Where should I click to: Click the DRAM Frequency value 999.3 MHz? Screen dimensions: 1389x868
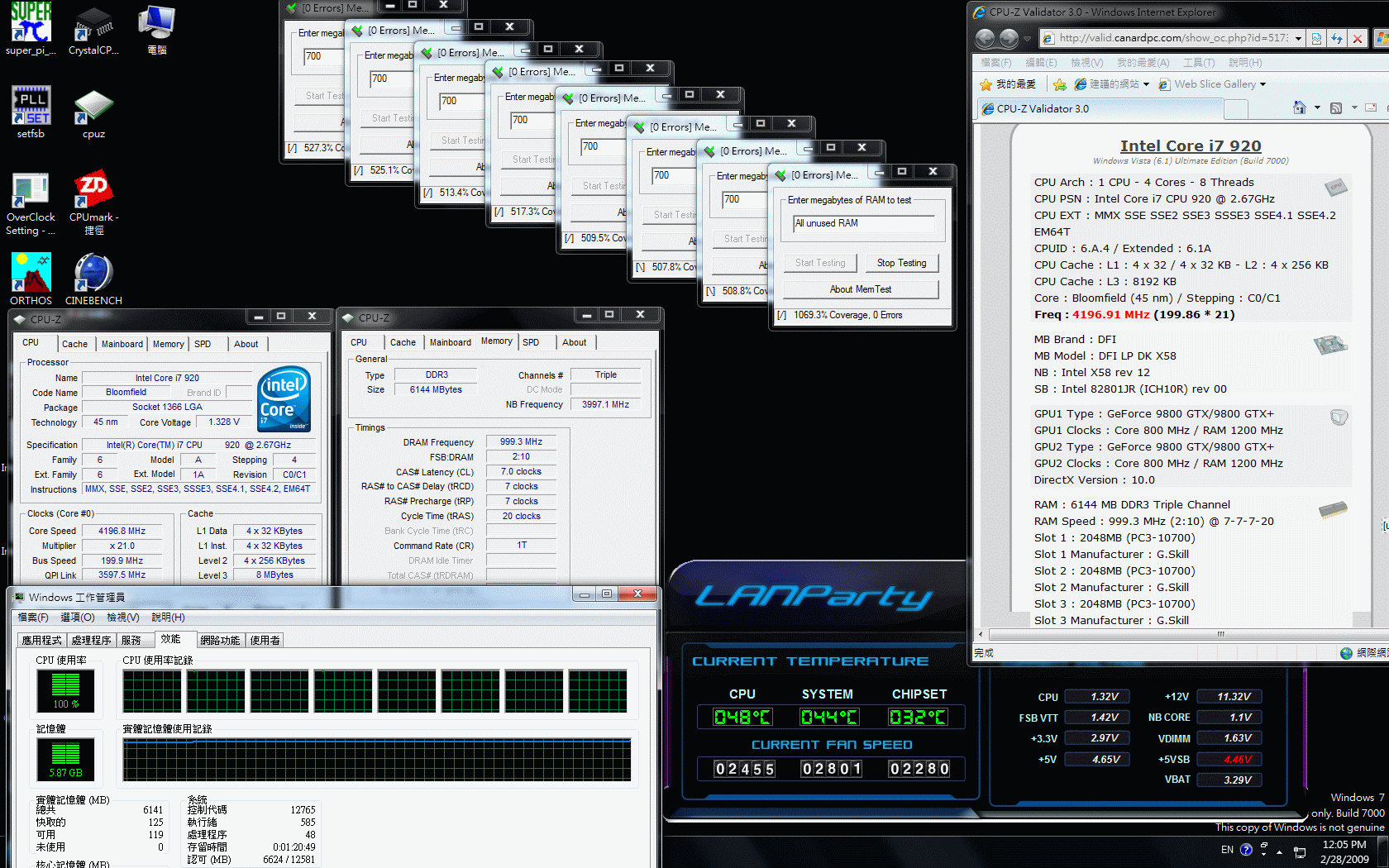[x=521, y=441]
